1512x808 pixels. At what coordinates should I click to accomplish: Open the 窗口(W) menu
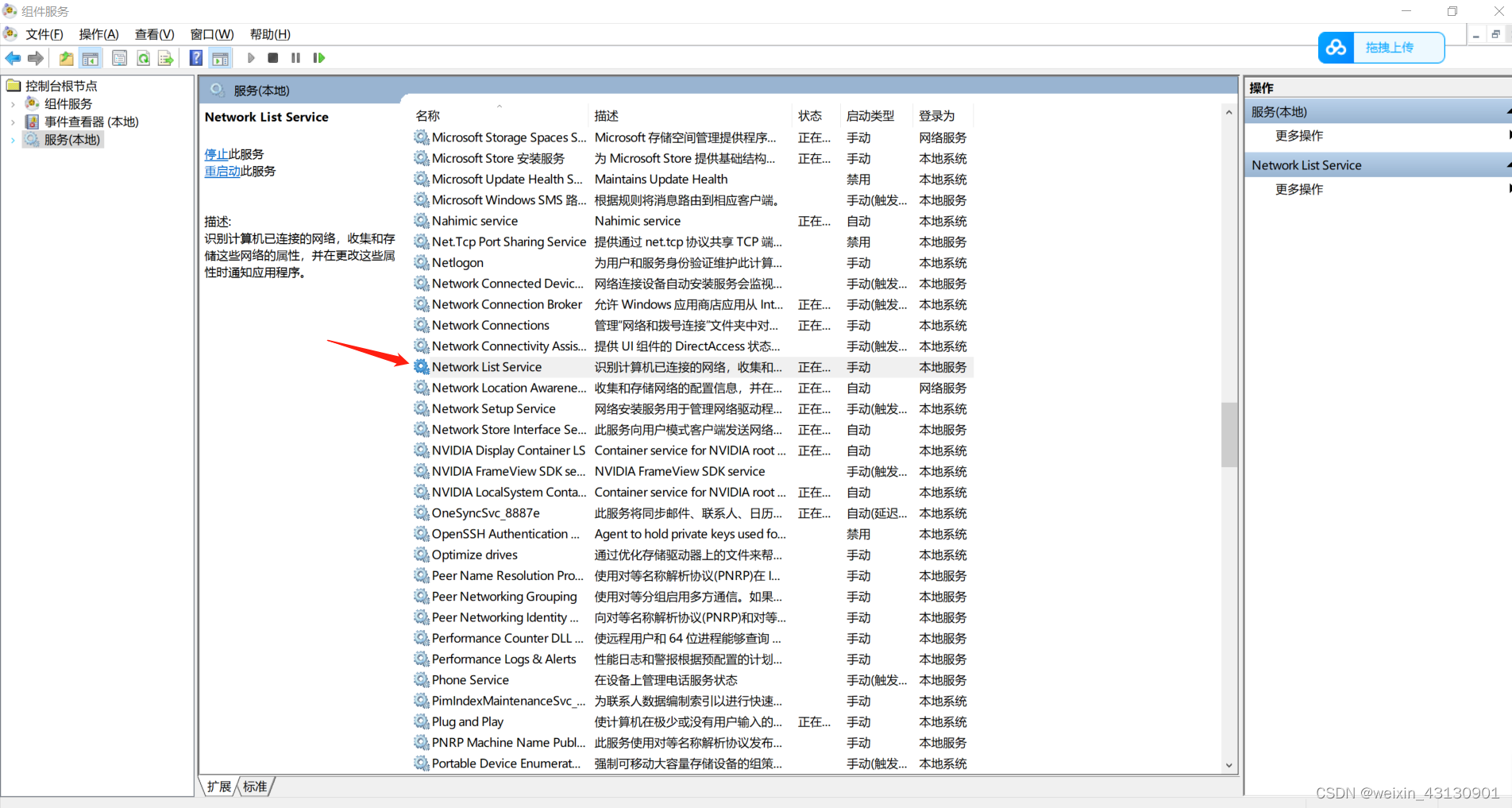[212, 34]
